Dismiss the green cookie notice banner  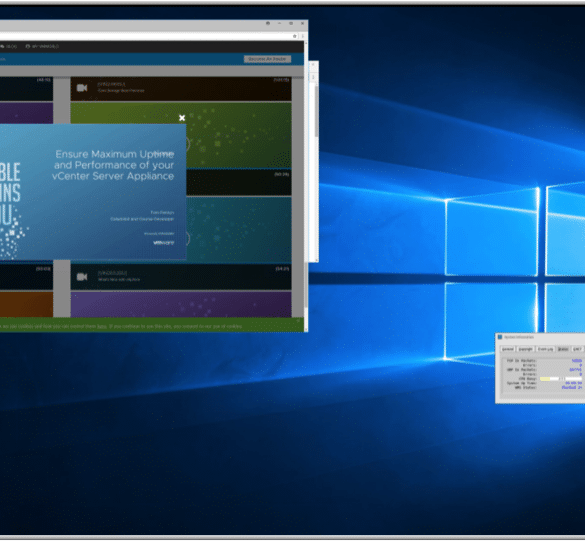(298, 320)
